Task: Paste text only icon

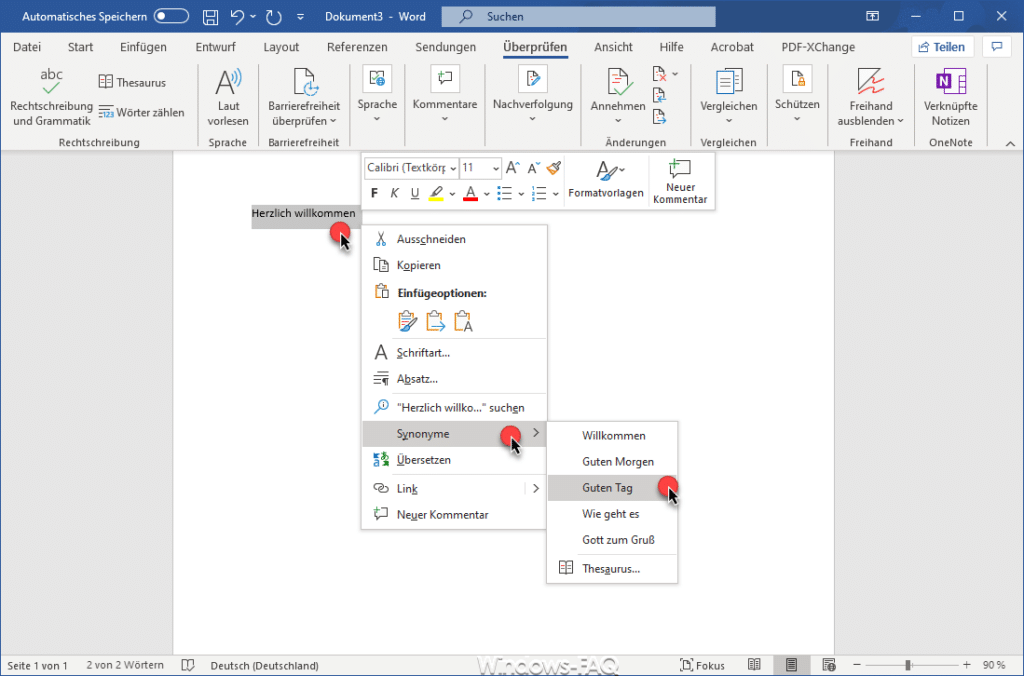Action: 463,321
